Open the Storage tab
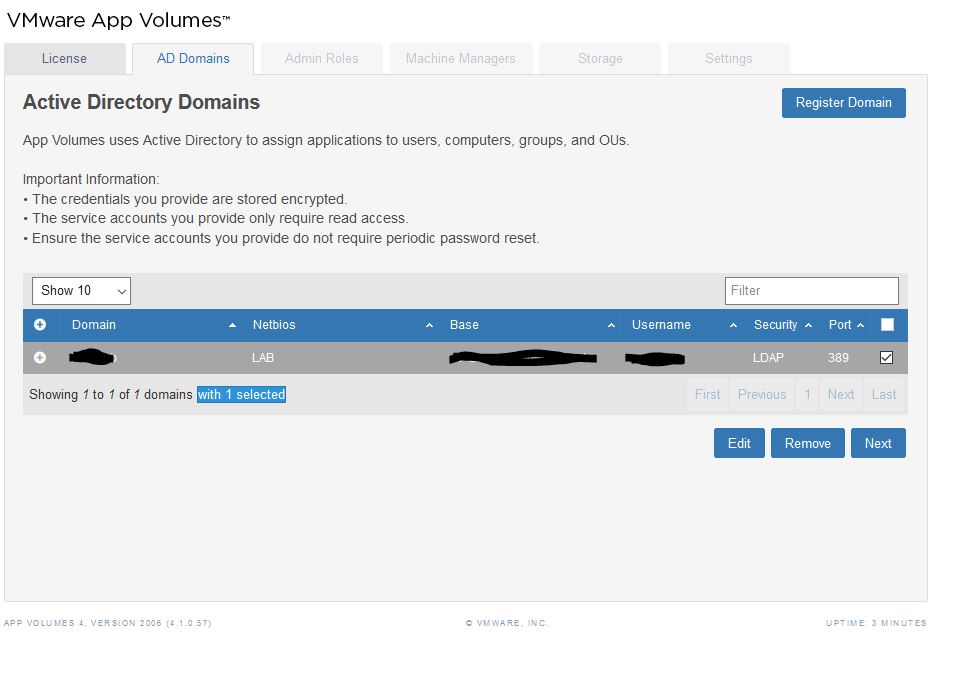Screen dimensions: 971x686 [600, 59]
